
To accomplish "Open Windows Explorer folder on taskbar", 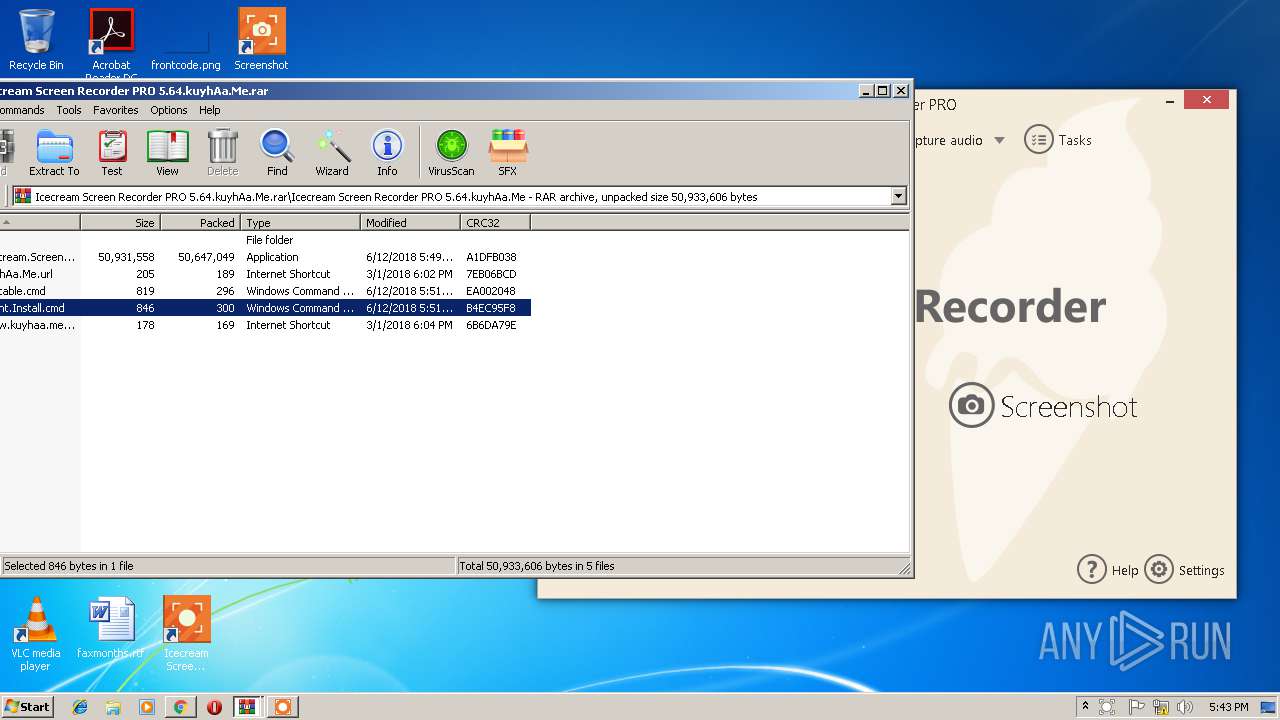I will tap(113, 707).
